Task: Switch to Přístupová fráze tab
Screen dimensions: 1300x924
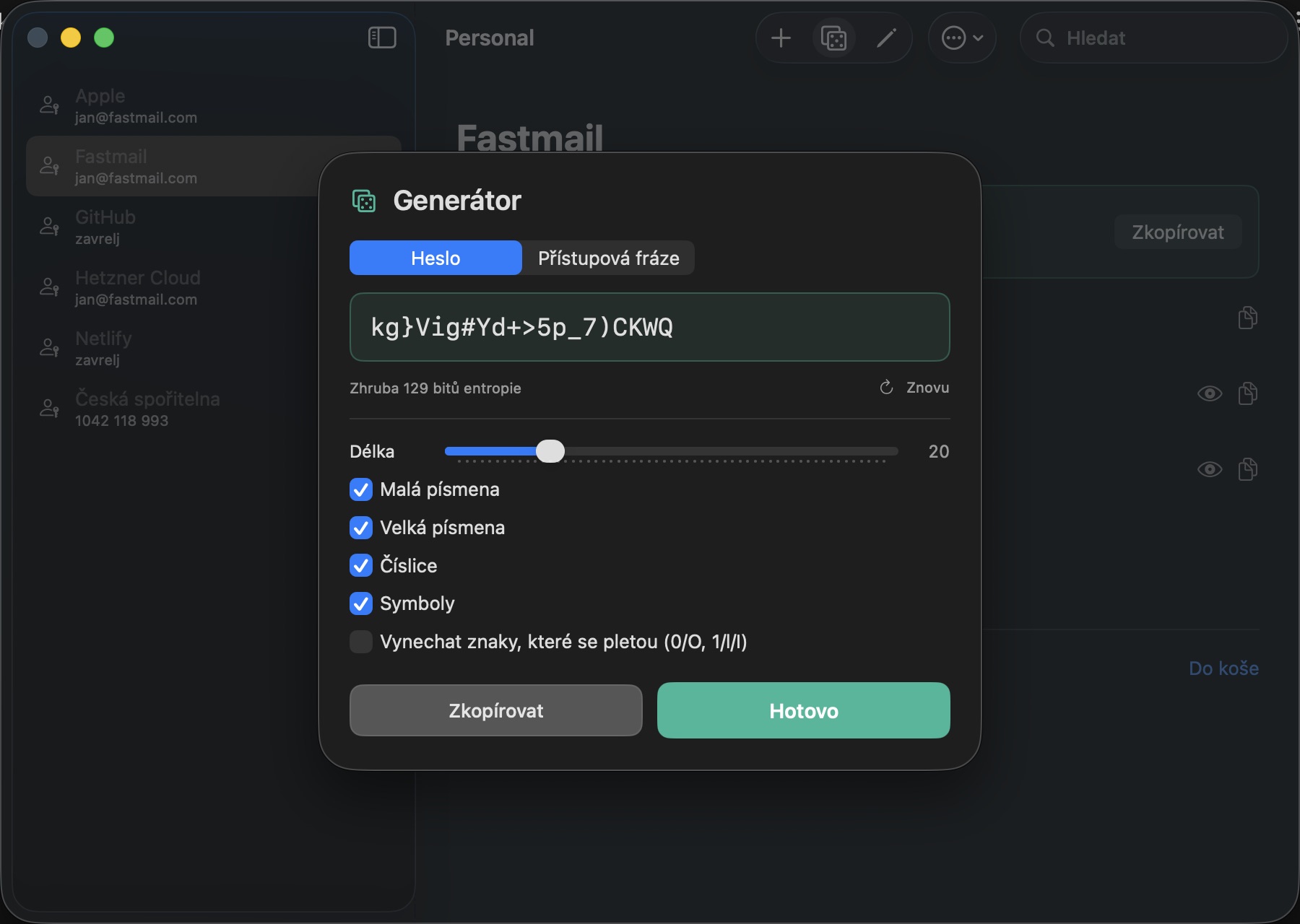Action: [608, 258]
